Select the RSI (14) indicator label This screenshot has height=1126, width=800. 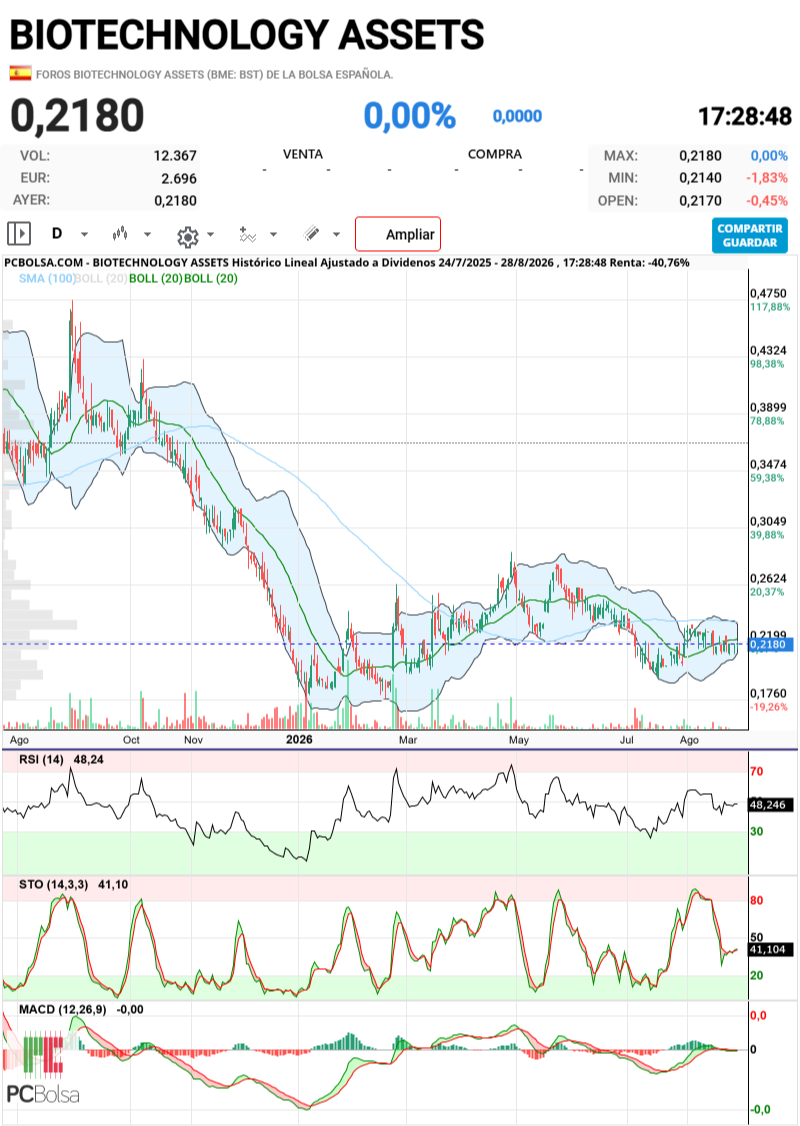coord(41,759)
